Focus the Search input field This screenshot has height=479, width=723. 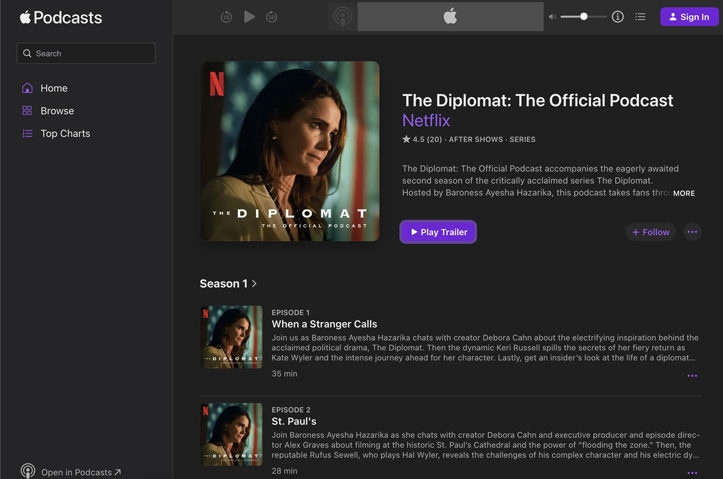click(x=86, y=53)
